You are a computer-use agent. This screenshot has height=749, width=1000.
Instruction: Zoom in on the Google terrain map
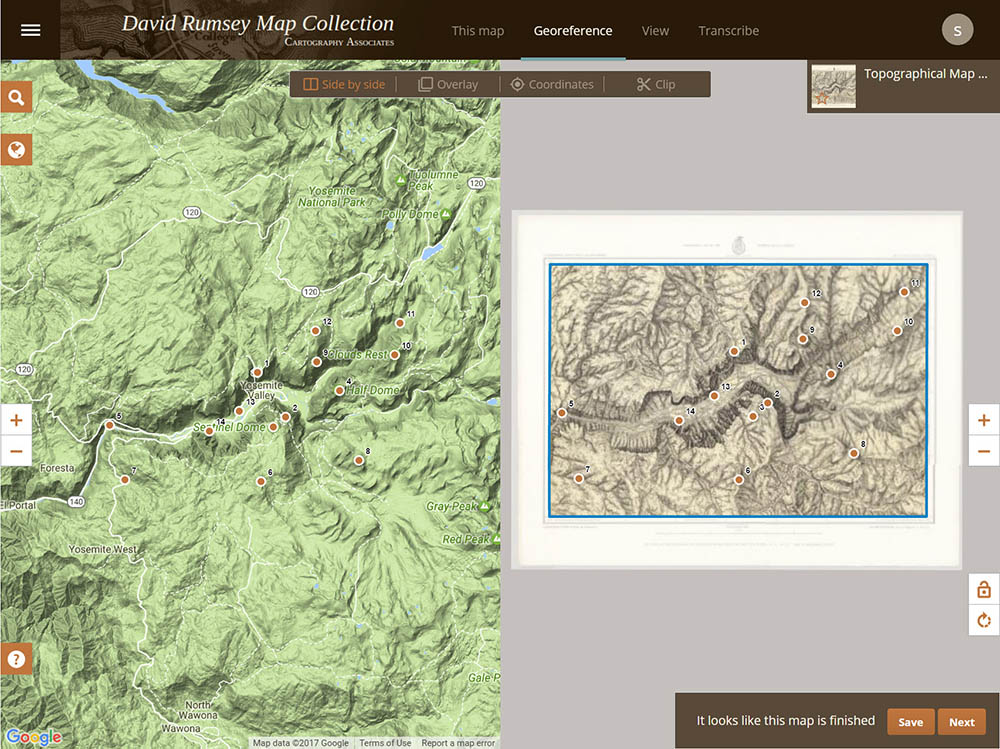tap(16, 420)
